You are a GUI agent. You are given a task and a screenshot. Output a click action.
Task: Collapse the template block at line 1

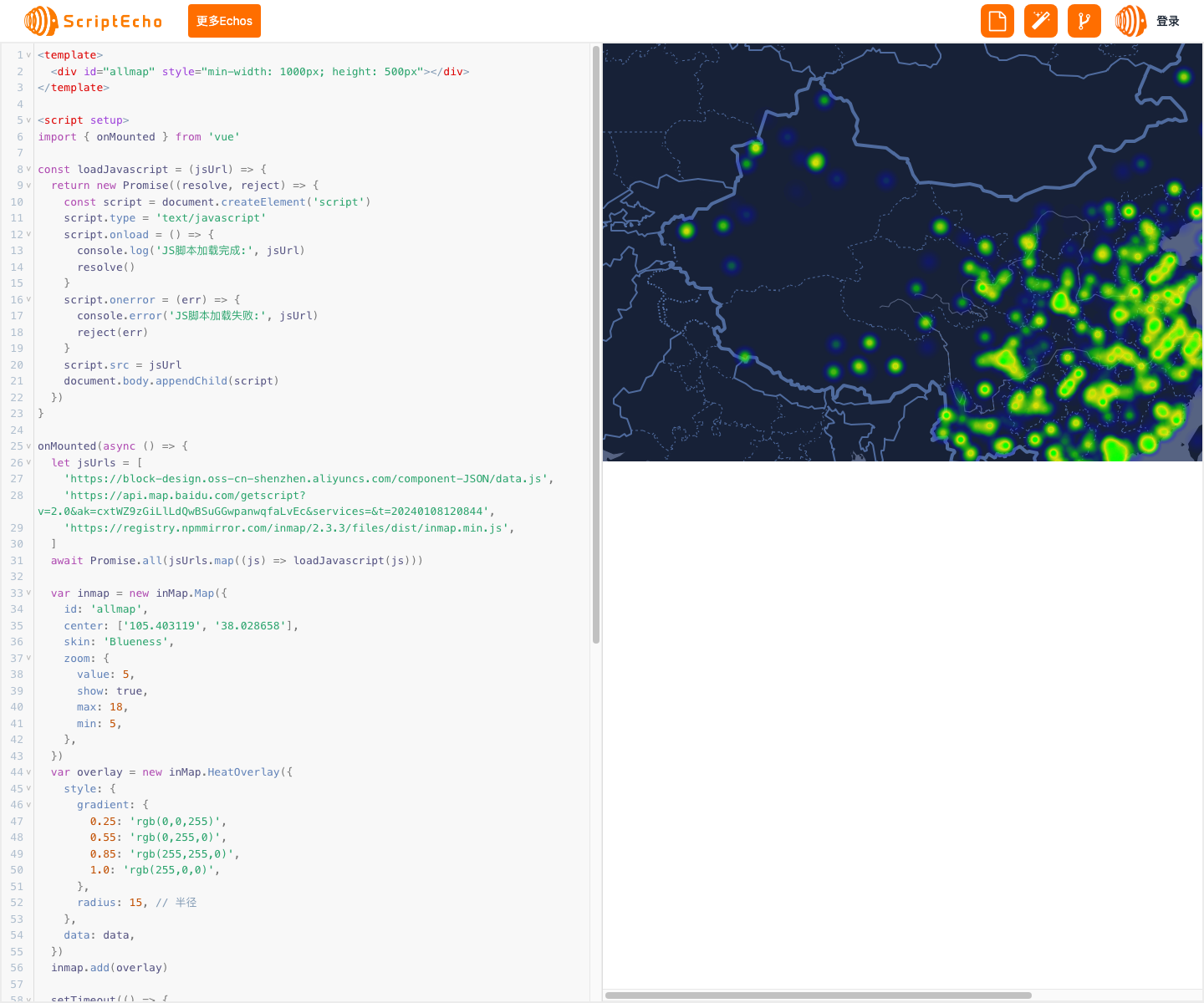pyautogui.click(x=28, y=55)
